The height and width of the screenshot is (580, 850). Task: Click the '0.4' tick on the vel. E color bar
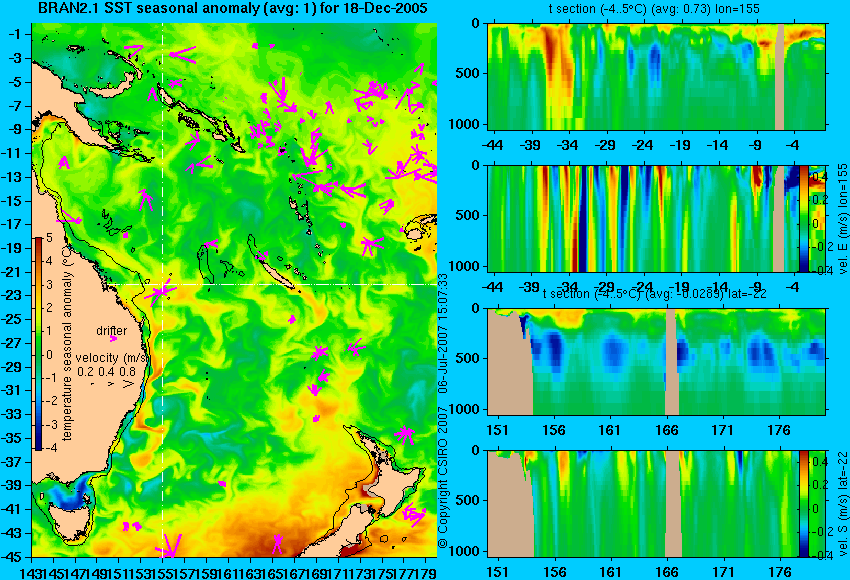819,177
